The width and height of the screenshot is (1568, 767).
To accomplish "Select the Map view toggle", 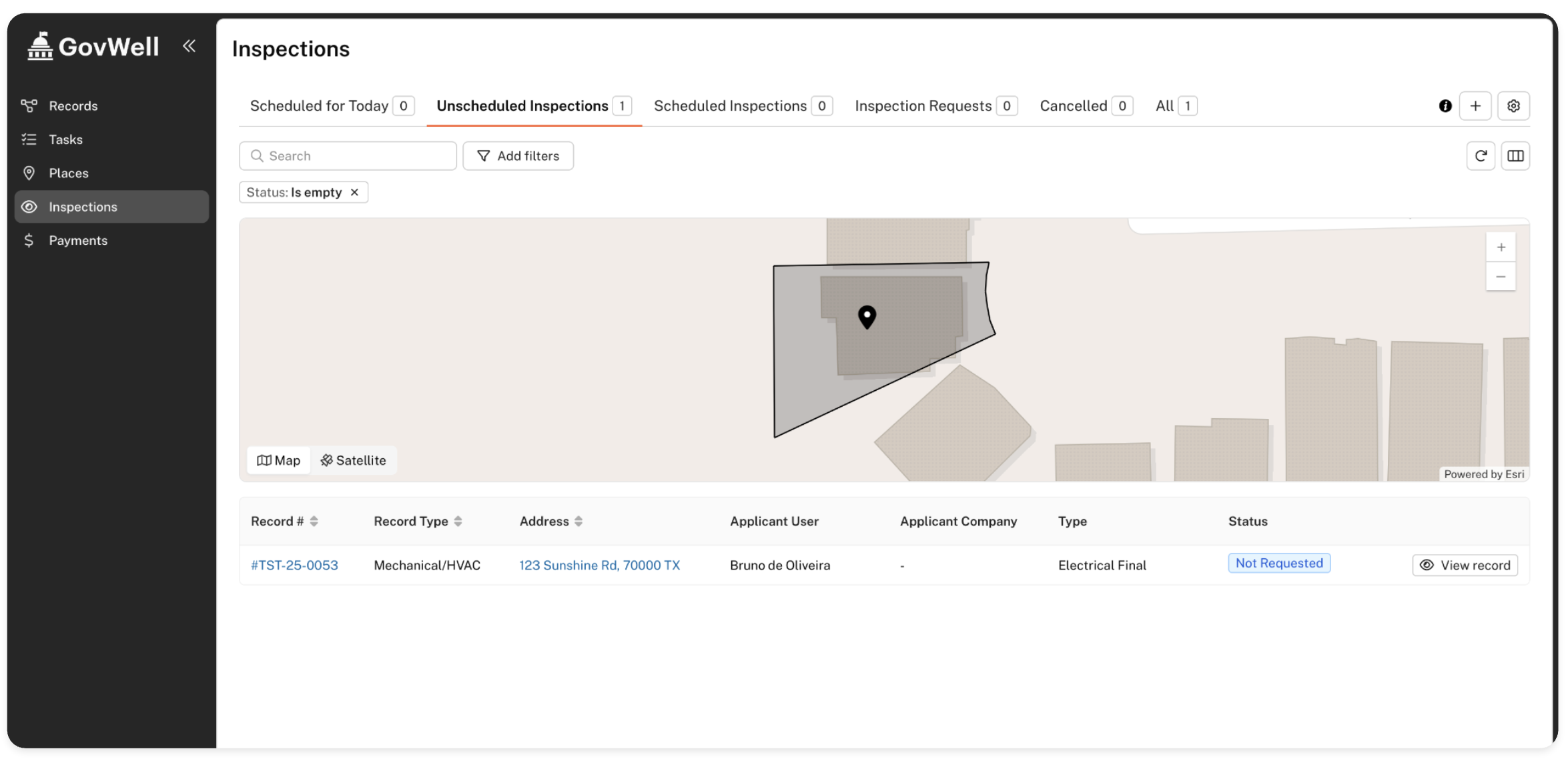I will [278, 461].
